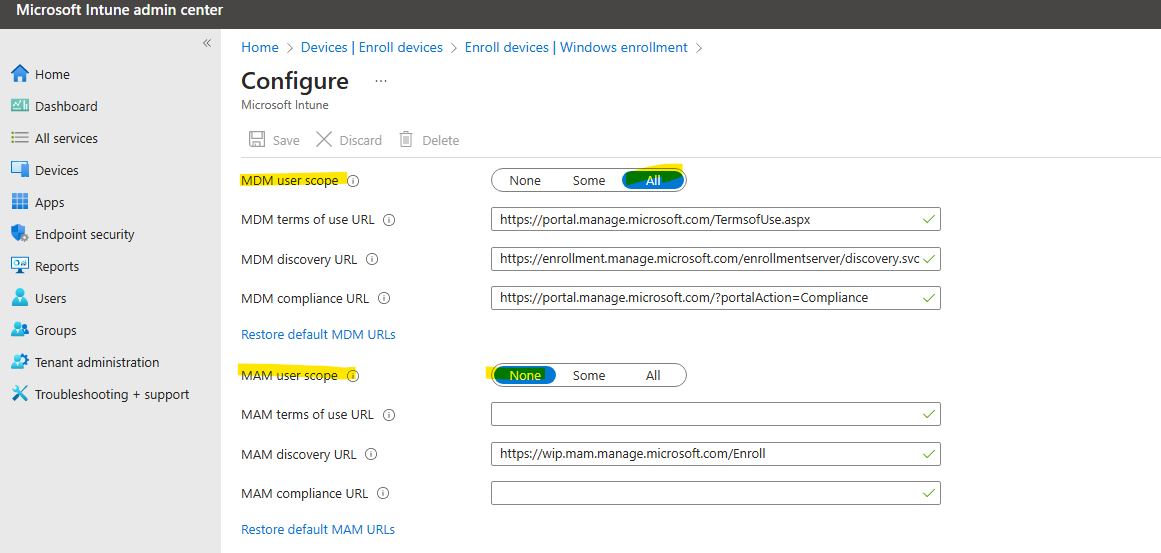
Task: Click the Devices label in sidebar
Action: (56, 170)
